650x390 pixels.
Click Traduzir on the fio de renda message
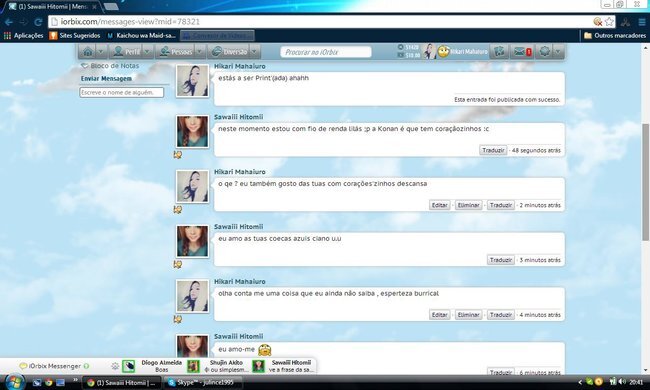click(x=493, y=150)
